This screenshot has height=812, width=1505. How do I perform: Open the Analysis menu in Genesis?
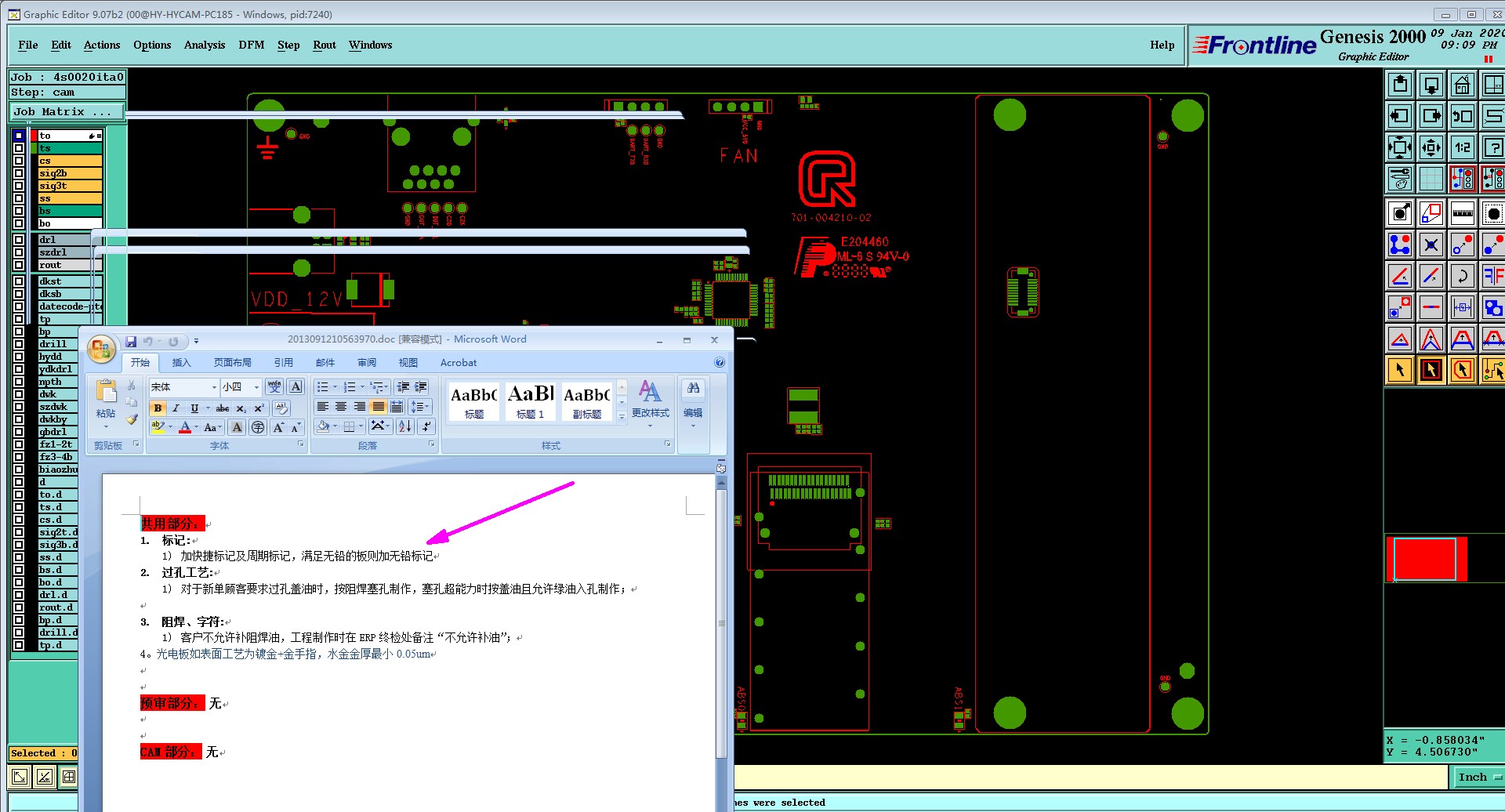(205, 45)
